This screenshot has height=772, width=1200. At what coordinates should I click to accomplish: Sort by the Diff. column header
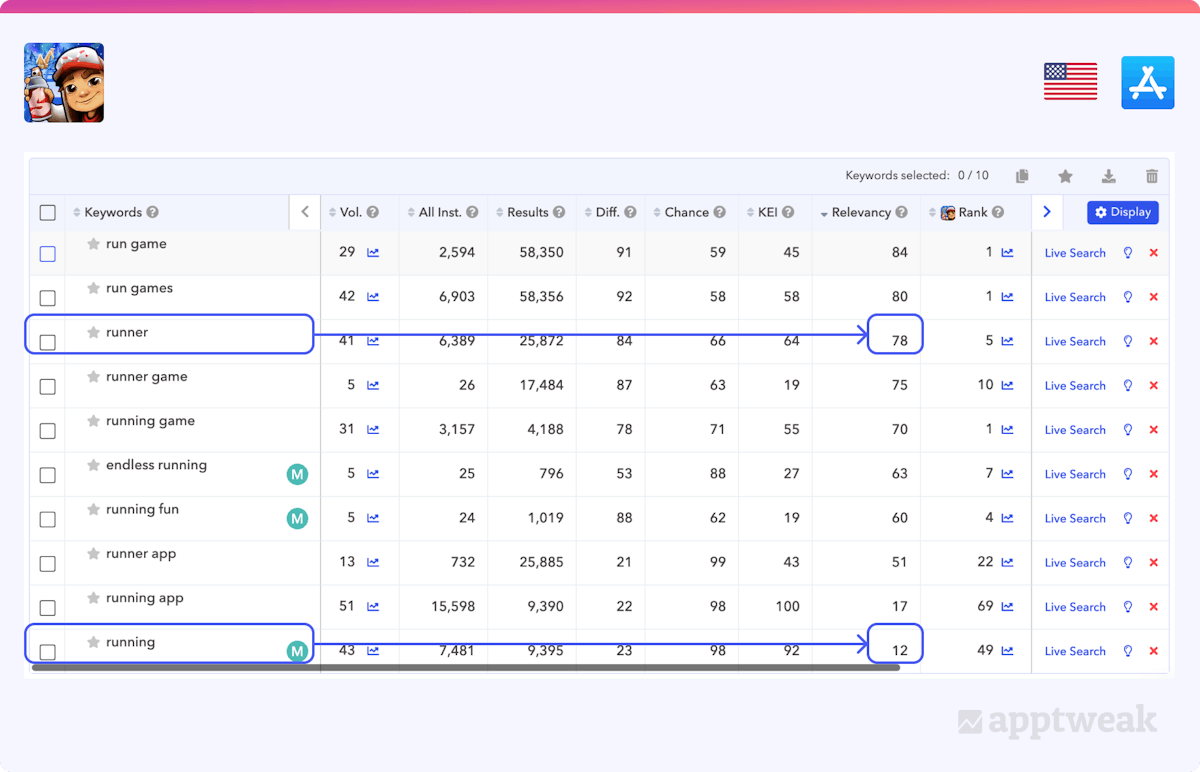[x=607, y=212]
